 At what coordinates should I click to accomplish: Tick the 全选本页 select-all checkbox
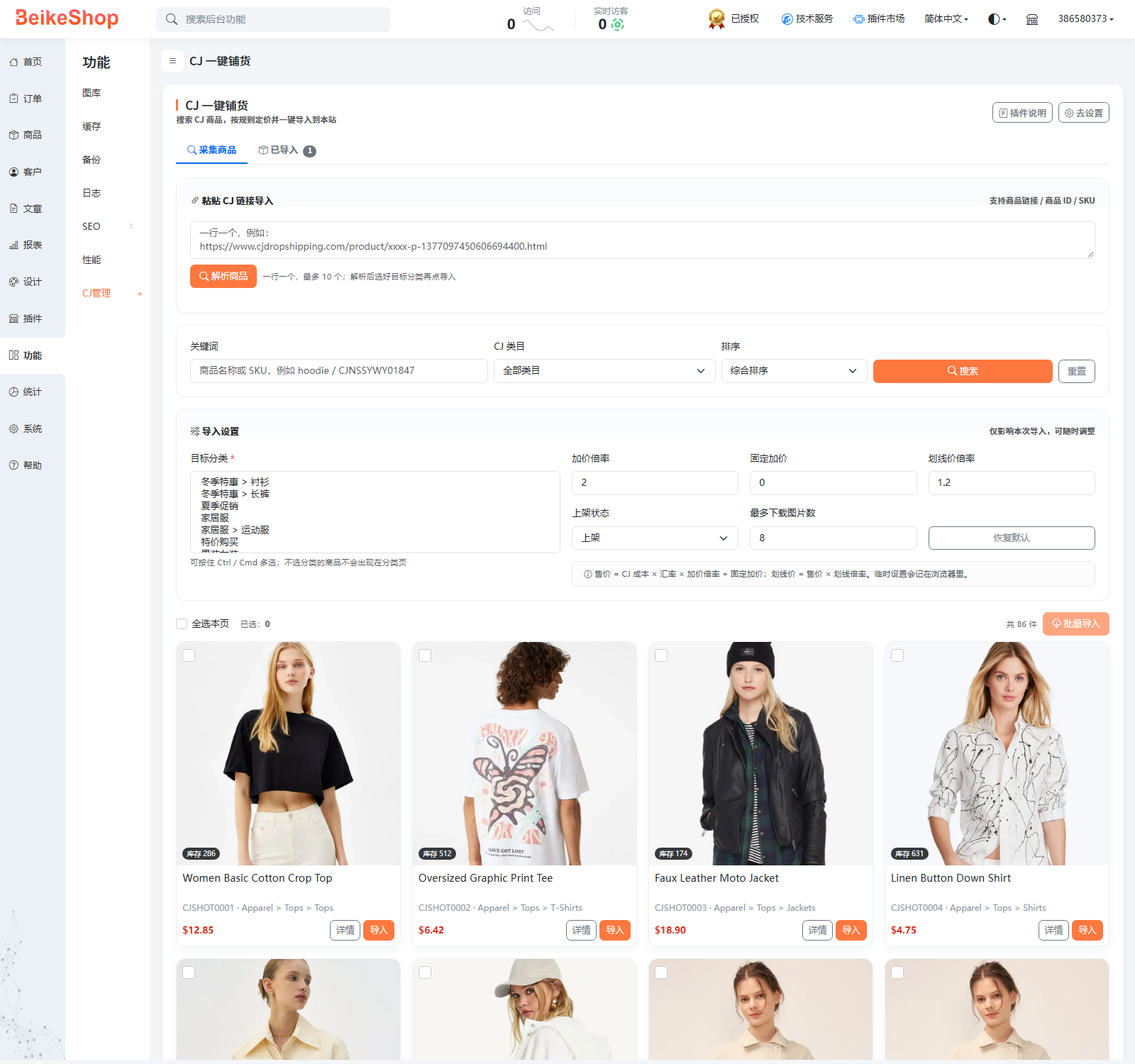(182, 624)
